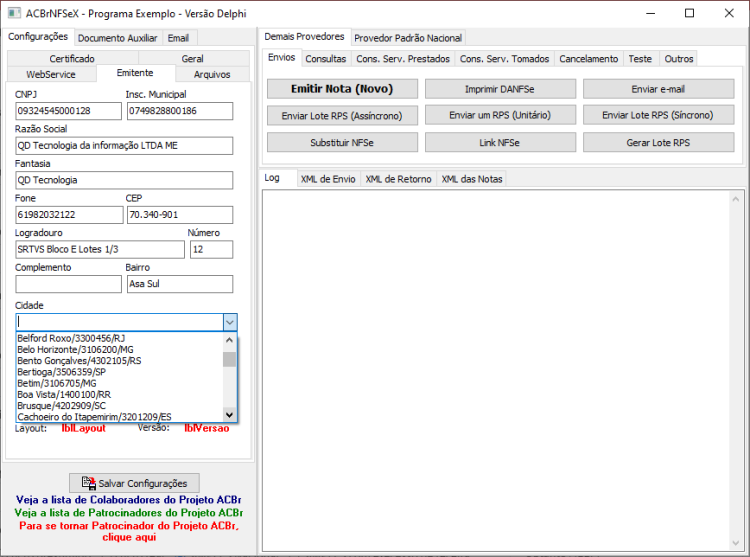Screen dimensions: 750x557
Task: Click the Salvar Configurações button
Action: pos(134,483)
